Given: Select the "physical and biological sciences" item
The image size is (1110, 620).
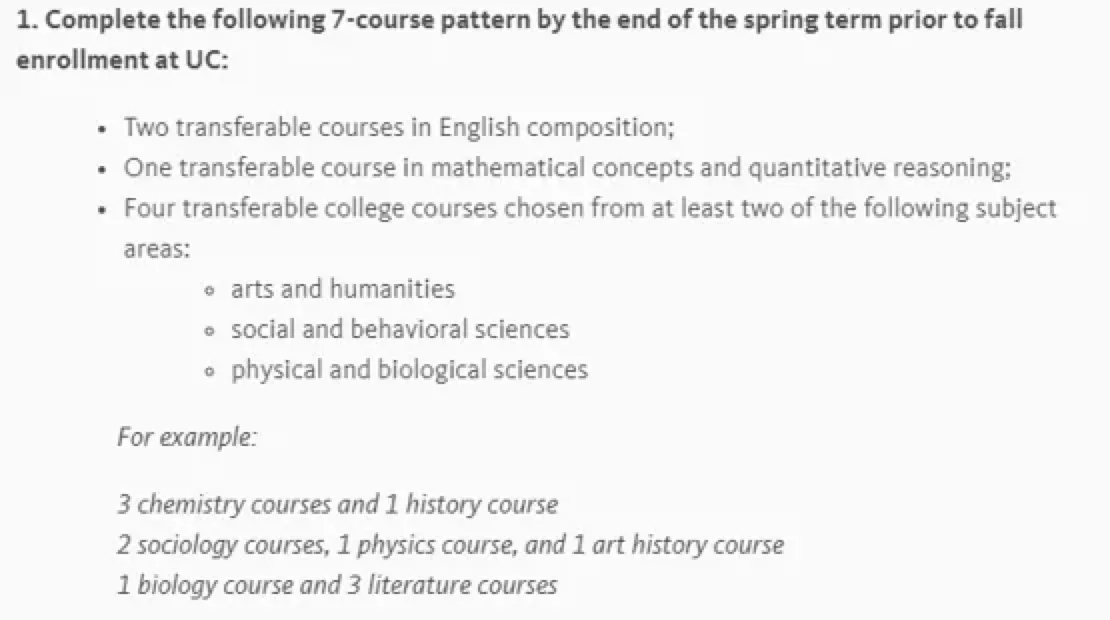Looking at the screenshot, I should 409,370.
